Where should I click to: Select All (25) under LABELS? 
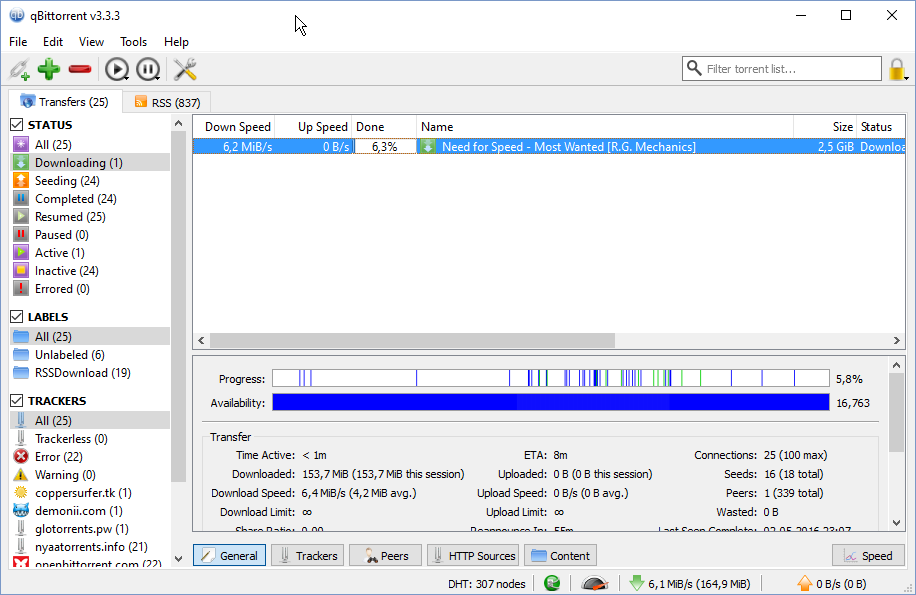tap(90, 337)
